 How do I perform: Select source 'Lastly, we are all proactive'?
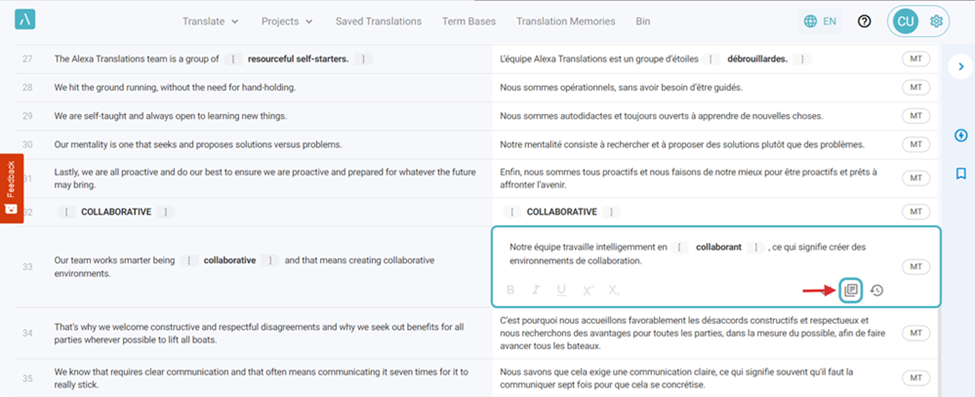point(265,178)
